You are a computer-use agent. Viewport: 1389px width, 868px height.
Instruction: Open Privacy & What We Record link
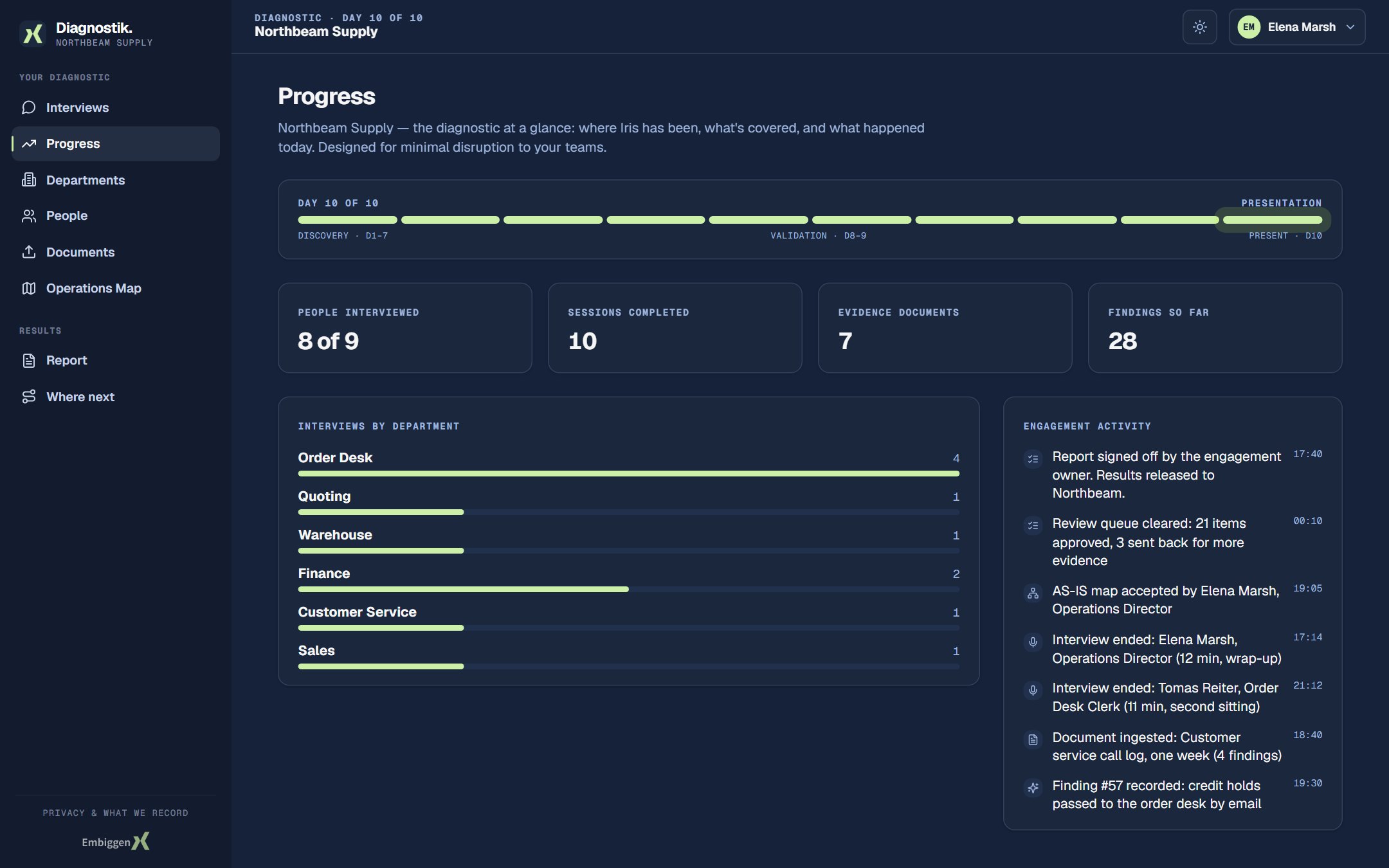(x=116, y=813)
